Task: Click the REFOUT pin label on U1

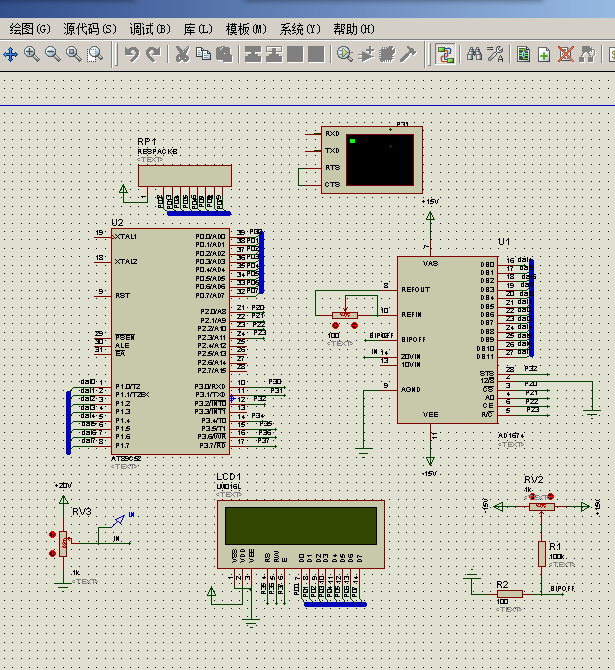Action: (x=415, y=290)
